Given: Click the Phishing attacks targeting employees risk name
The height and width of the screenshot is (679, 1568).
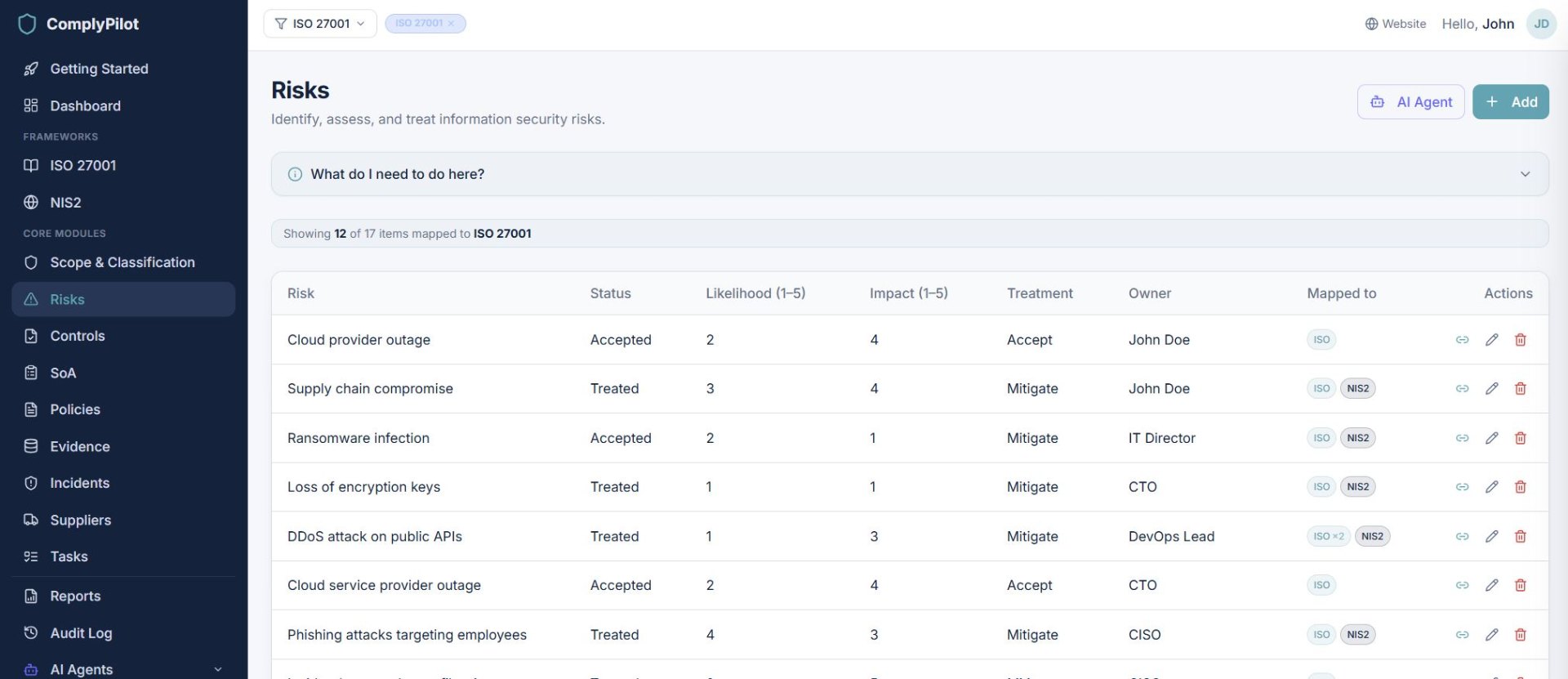Looking at the screenshot, I should [x=407, y=635].
